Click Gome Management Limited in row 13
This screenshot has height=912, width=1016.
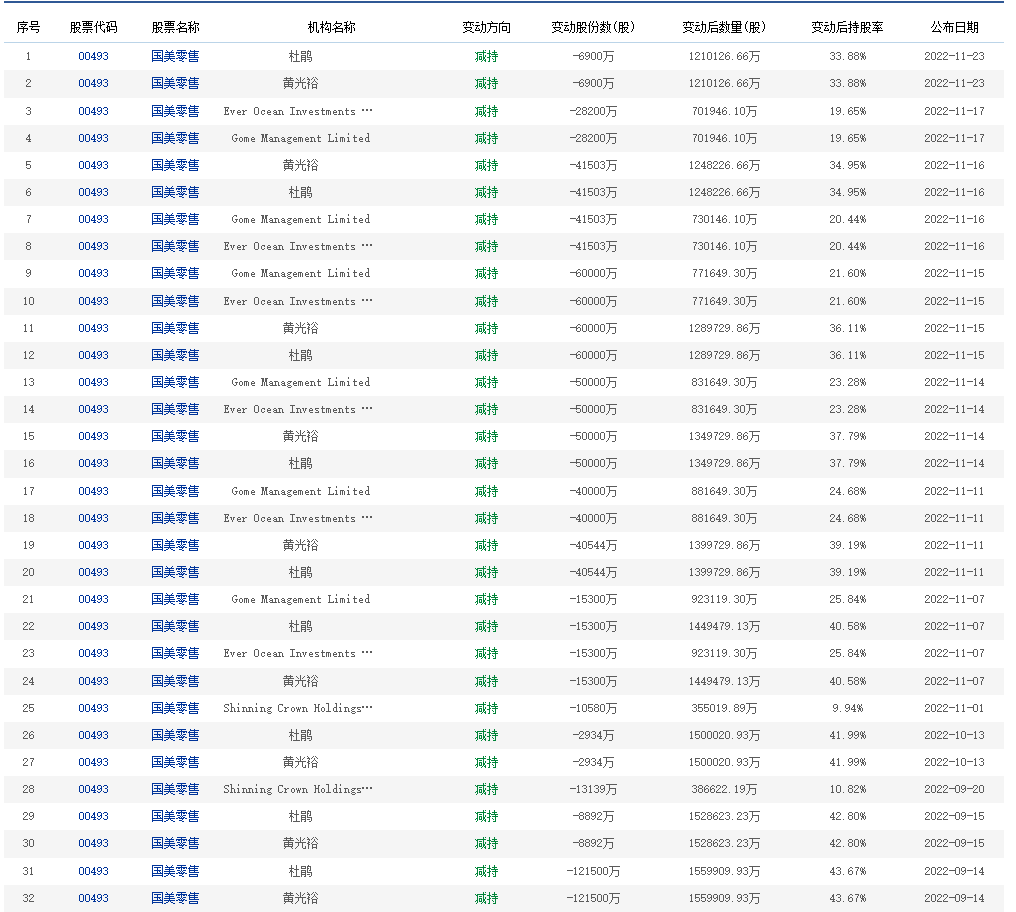tap(301, 382)
